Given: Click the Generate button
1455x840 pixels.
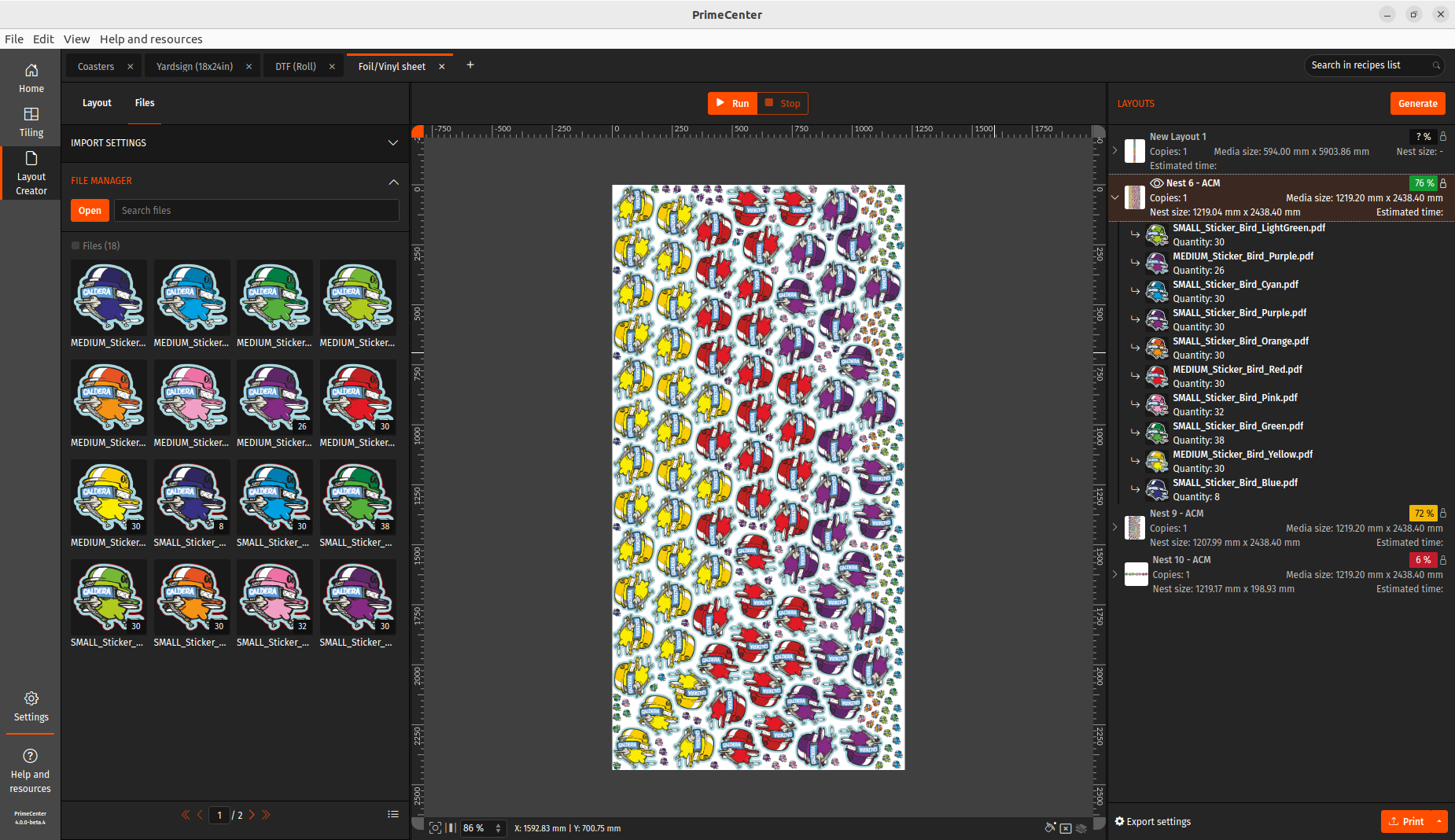Looking at the screenshot, I should [1417, 104].
